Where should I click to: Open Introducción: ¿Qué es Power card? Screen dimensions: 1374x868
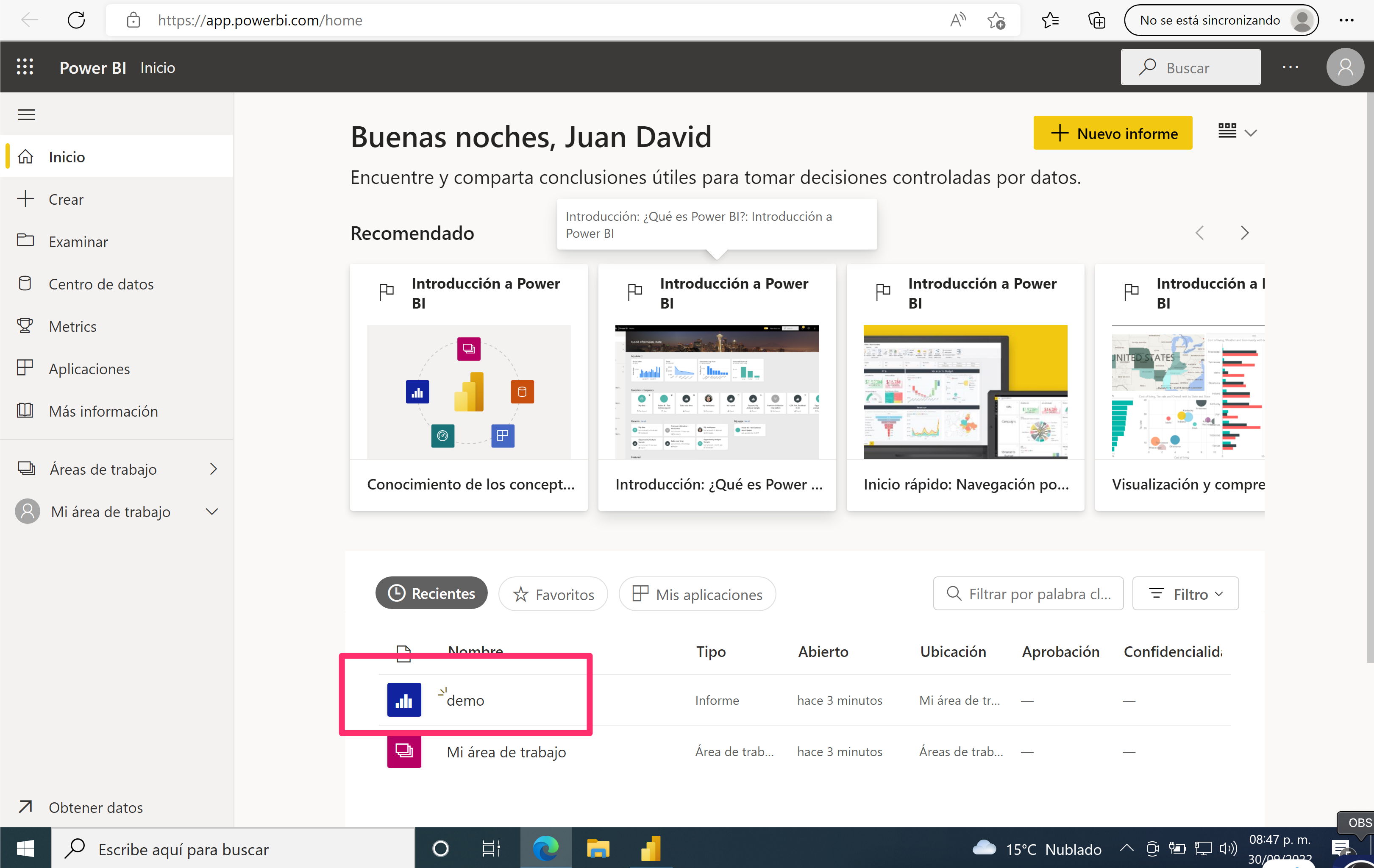tap(717, 387)
